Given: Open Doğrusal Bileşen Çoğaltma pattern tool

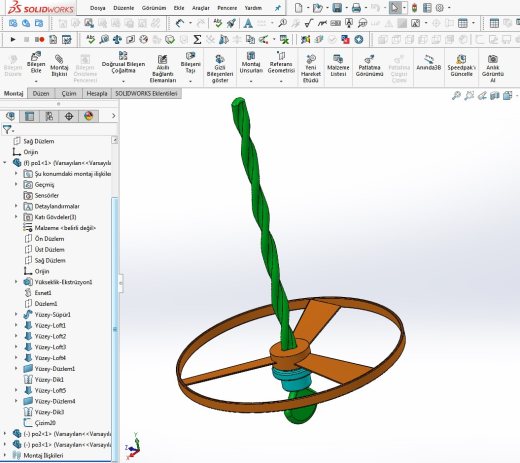Looking at the screenshot, I should coord(123,63).
